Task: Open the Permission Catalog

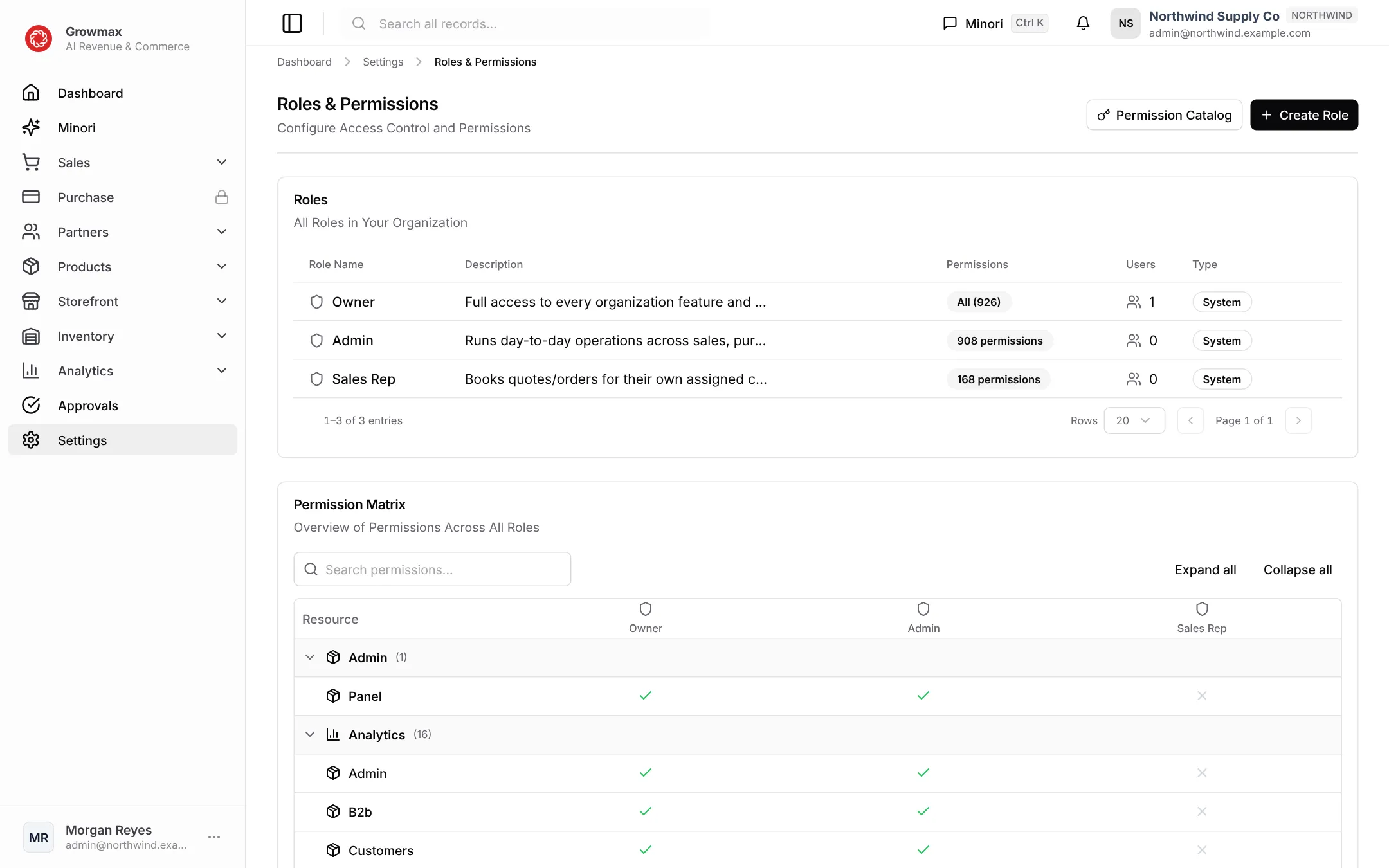Action: pyautogui.click(x=1164, y=115)
